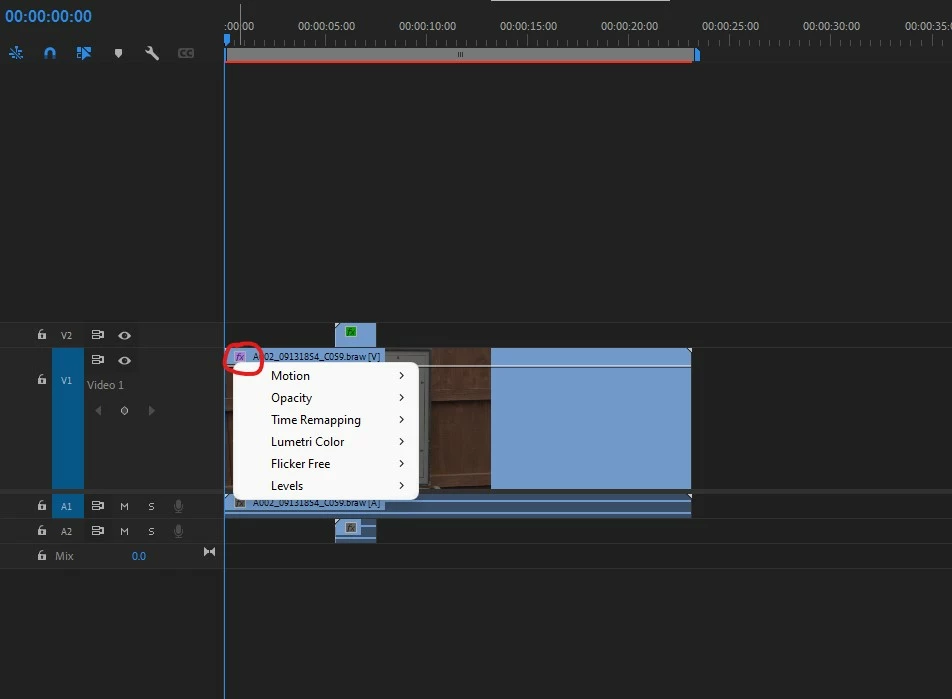Toggle insert sequences as nests icon
Image resolution: width=952 pixels, height=699 pixels.
click(16, 53)
